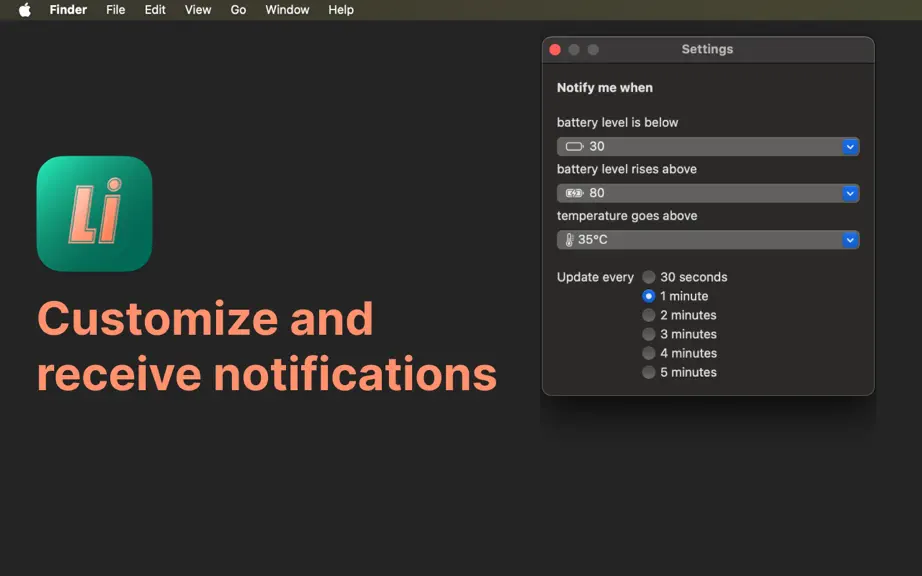Click the blue arrow of the 80 dropdown
Screen dimensions: 922x576
tap(850, 193)
